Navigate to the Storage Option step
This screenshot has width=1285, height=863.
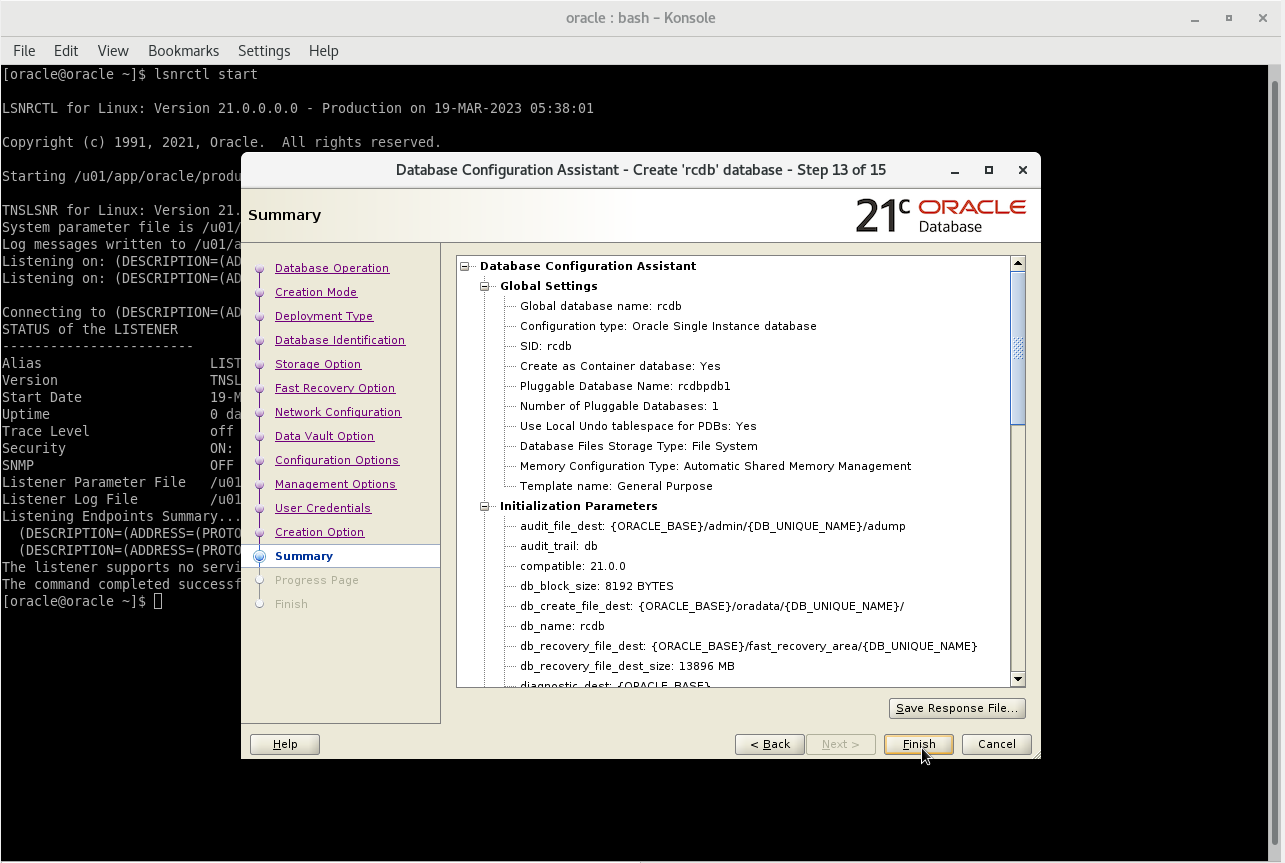pyautogui.click(x=318, y=364)
